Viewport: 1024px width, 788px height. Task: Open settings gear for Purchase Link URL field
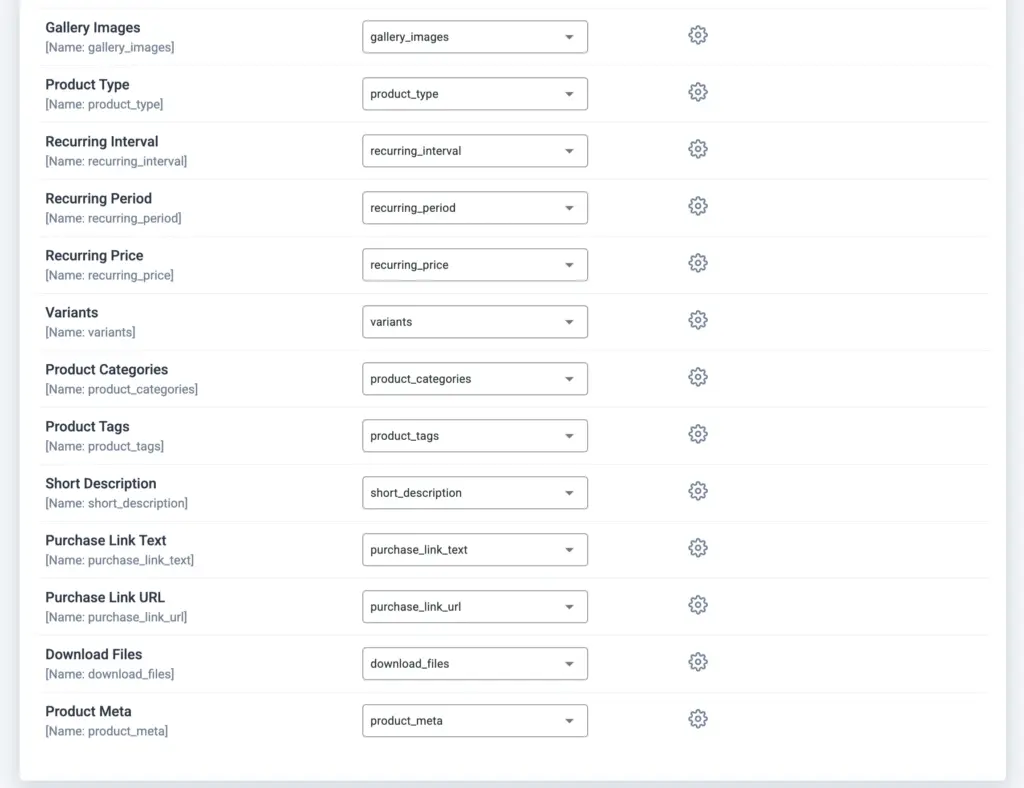tap(697, 605)
